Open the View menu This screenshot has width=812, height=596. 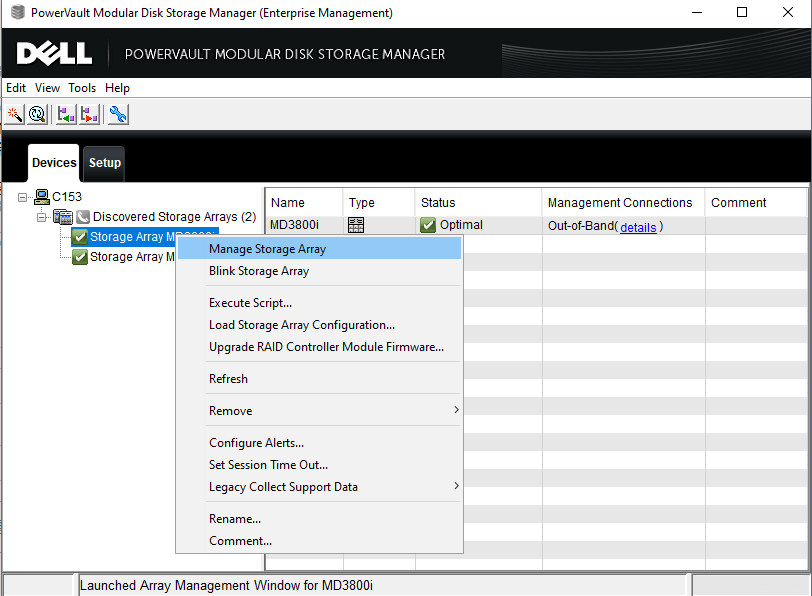47,88
